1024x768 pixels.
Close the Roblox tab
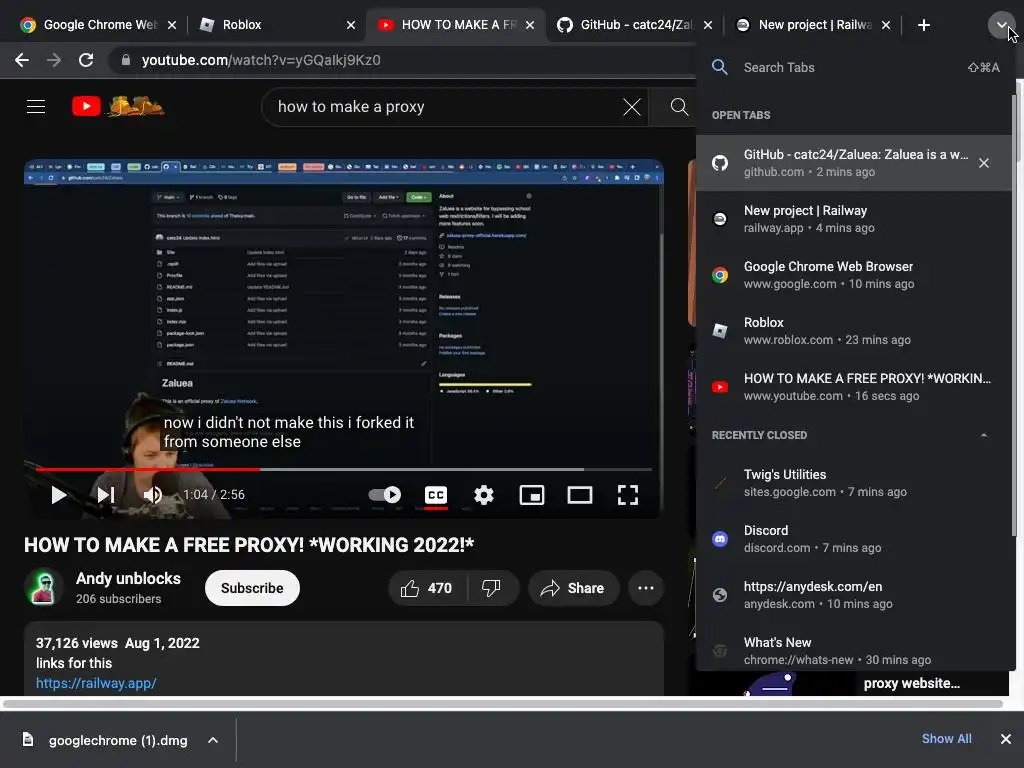pyautogui.click(x=351, y=25)
